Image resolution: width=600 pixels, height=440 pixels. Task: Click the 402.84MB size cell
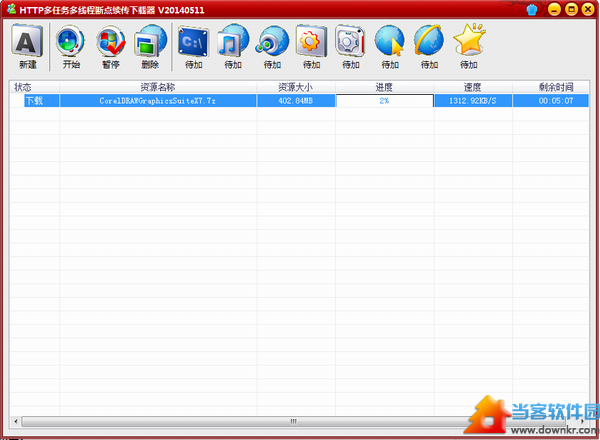(296, 101)
